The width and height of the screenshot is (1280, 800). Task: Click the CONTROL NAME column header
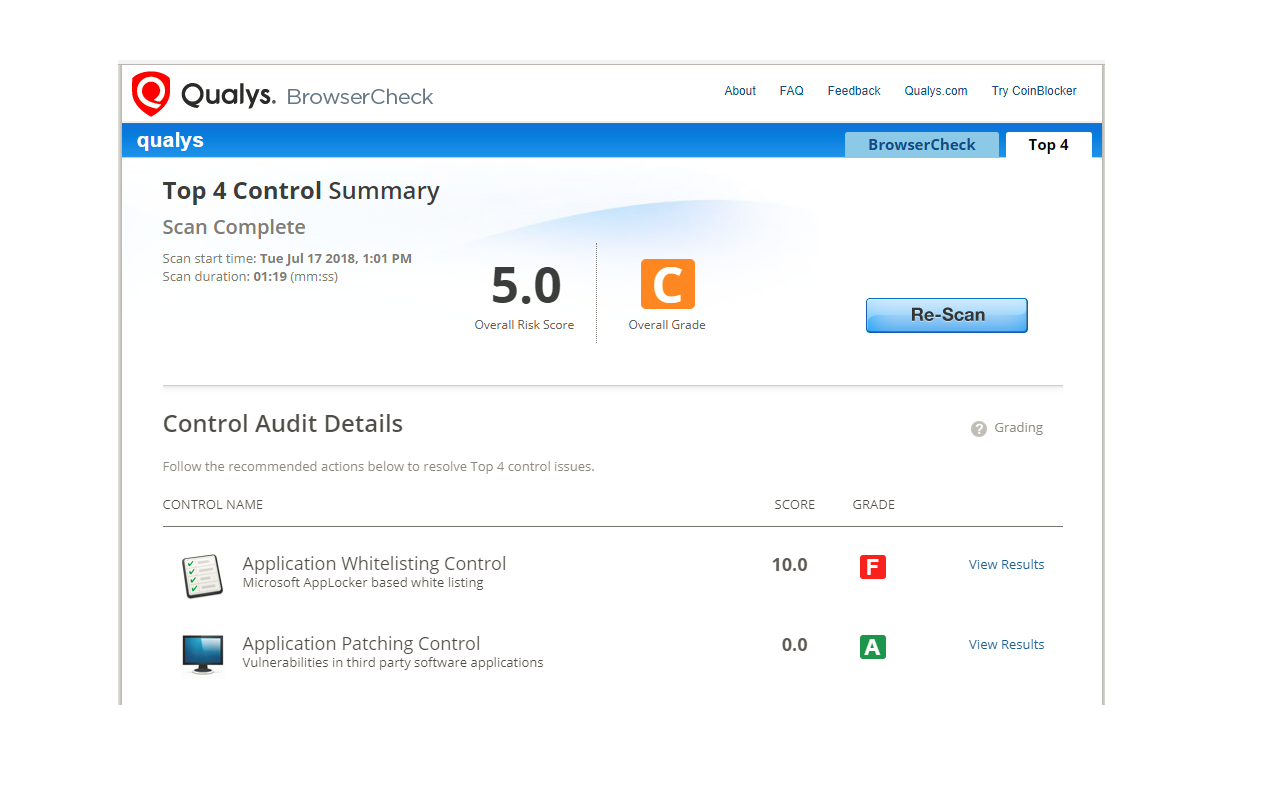[213, 505]
